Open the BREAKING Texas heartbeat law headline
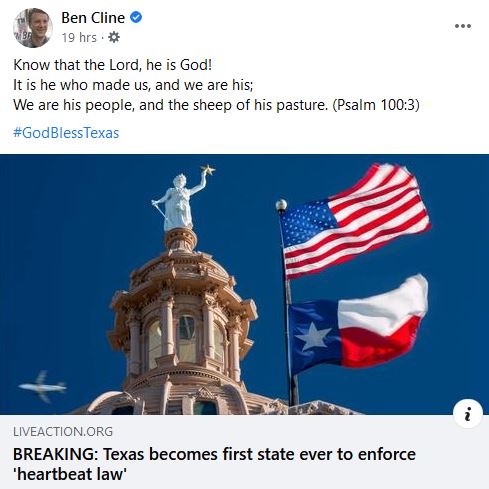489x489 pixels. pos(214,464)
